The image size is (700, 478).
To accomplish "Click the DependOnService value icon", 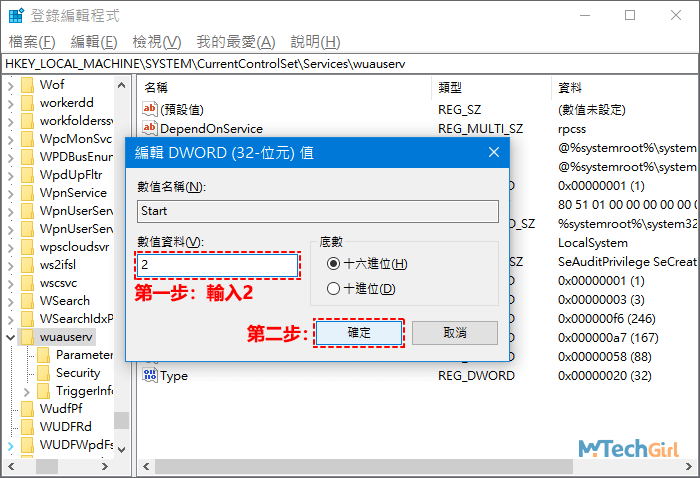I will point(150,128).
